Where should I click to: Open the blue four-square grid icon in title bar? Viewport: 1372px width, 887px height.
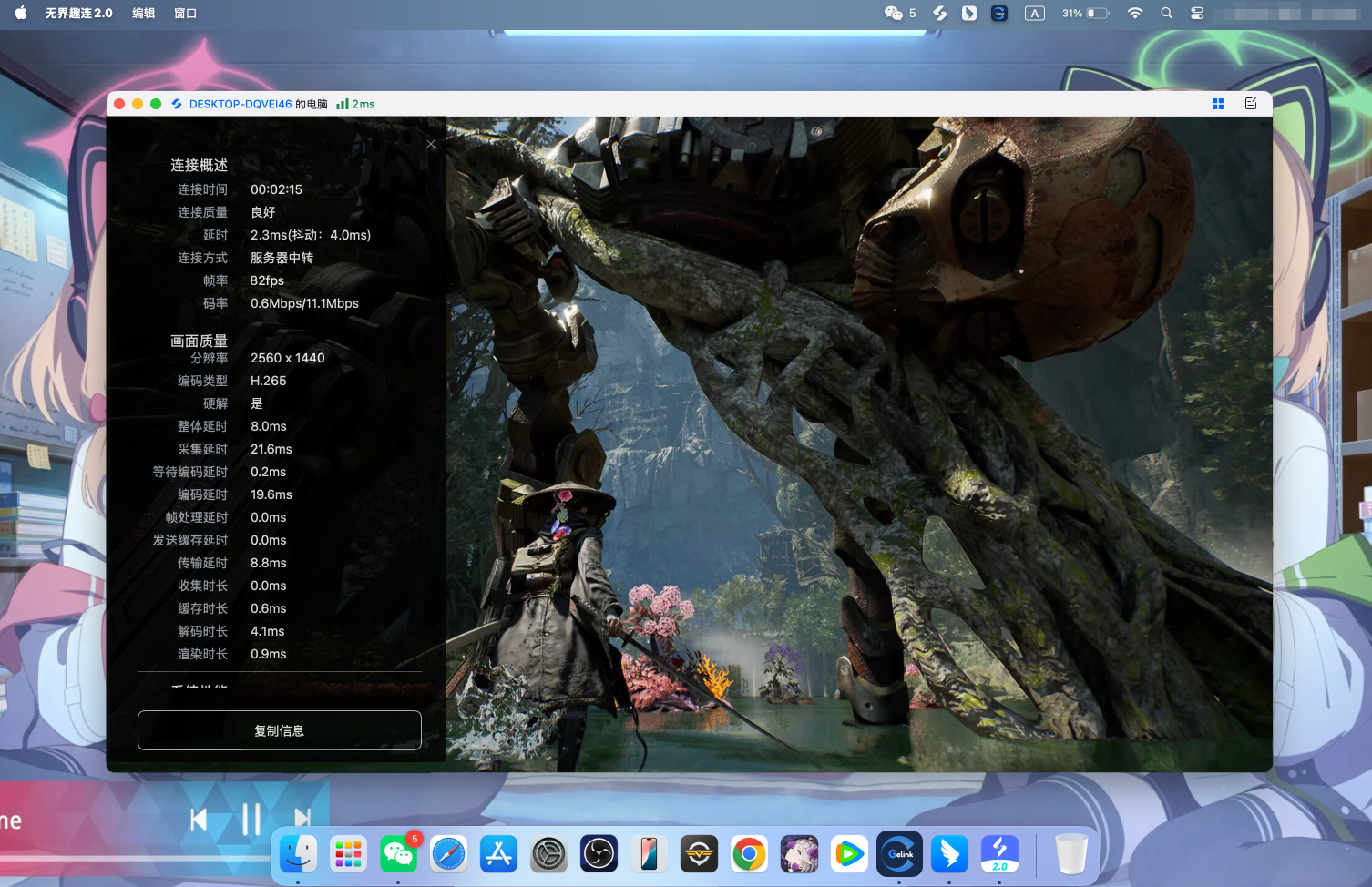pos(1218,104)
